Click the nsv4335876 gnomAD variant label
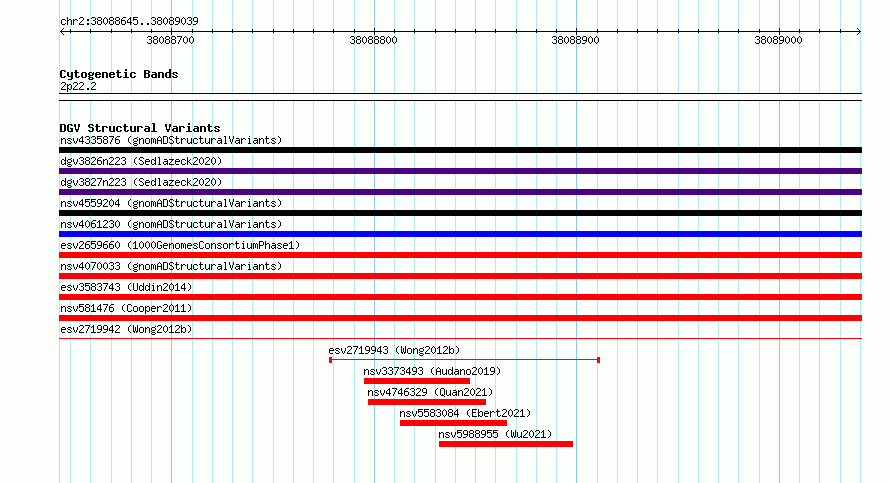This screenshot has width=890, height=483. [x=171, y=140]
